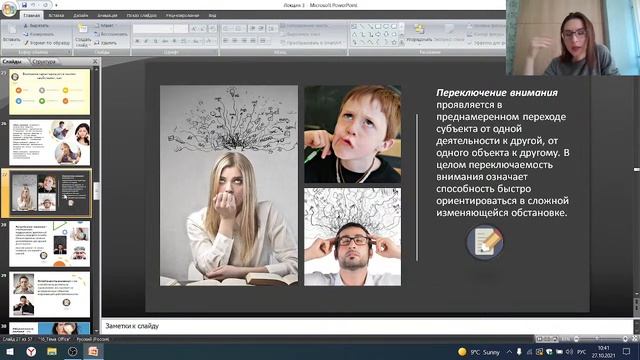Click the Arrange (Упорядочить) icon
The width and height of the screenshot is (640, 360).
[x=419, y=29]
